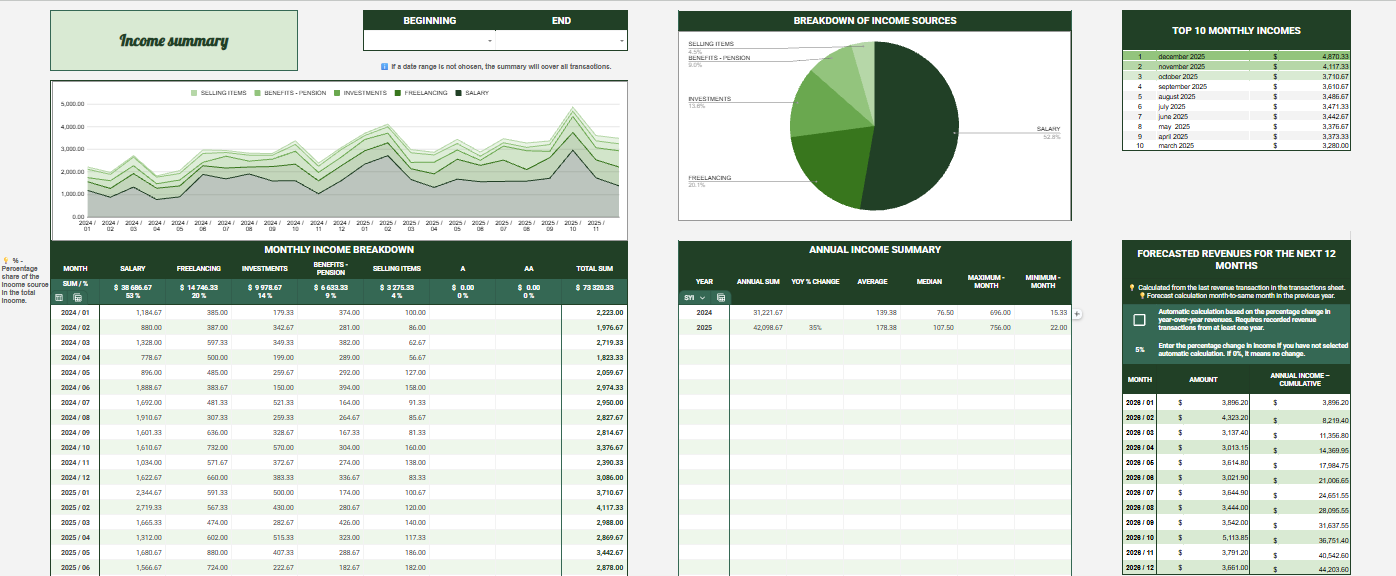This screenshot has width=1396, height=576.
Task: Expand the dropdown chevron under YEAR header
Action: 702,297
